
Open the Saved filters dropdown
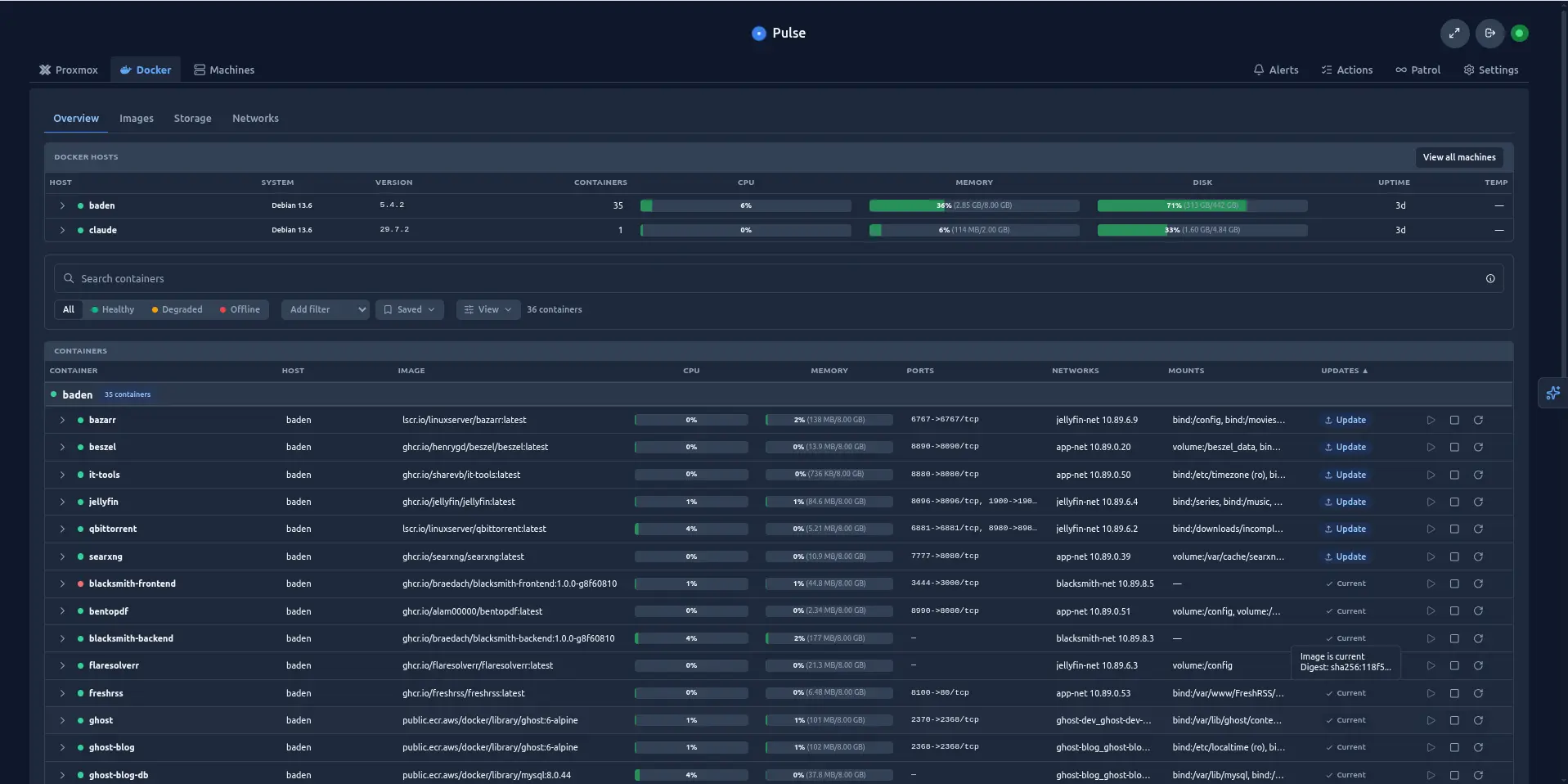coord(409,309)
